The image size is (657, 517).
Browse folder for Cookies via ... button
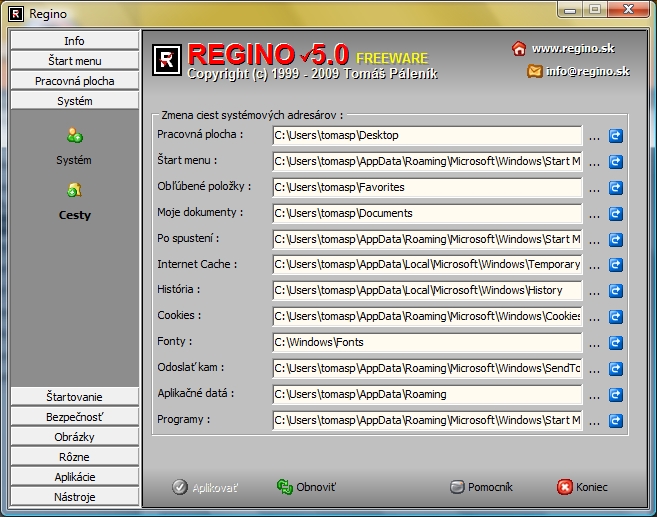(594, 319)
